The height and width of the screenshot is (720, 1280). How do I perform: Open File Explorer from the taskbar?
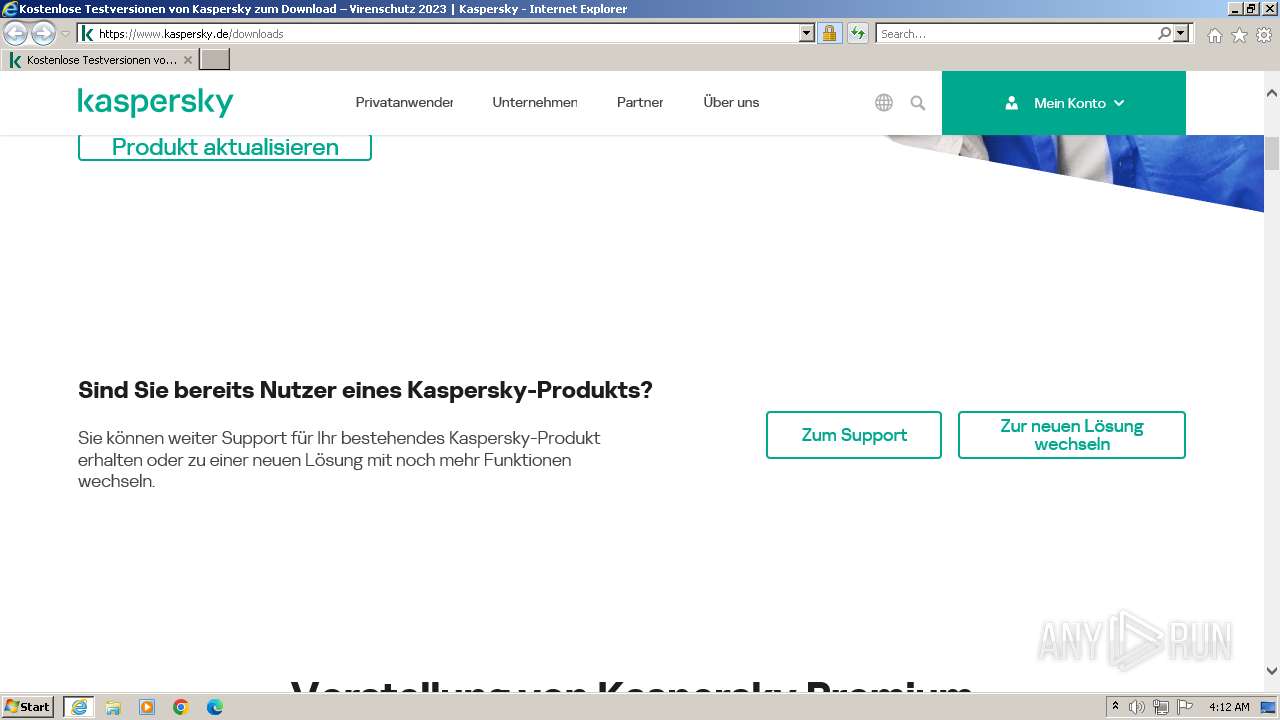pos(113,707)
